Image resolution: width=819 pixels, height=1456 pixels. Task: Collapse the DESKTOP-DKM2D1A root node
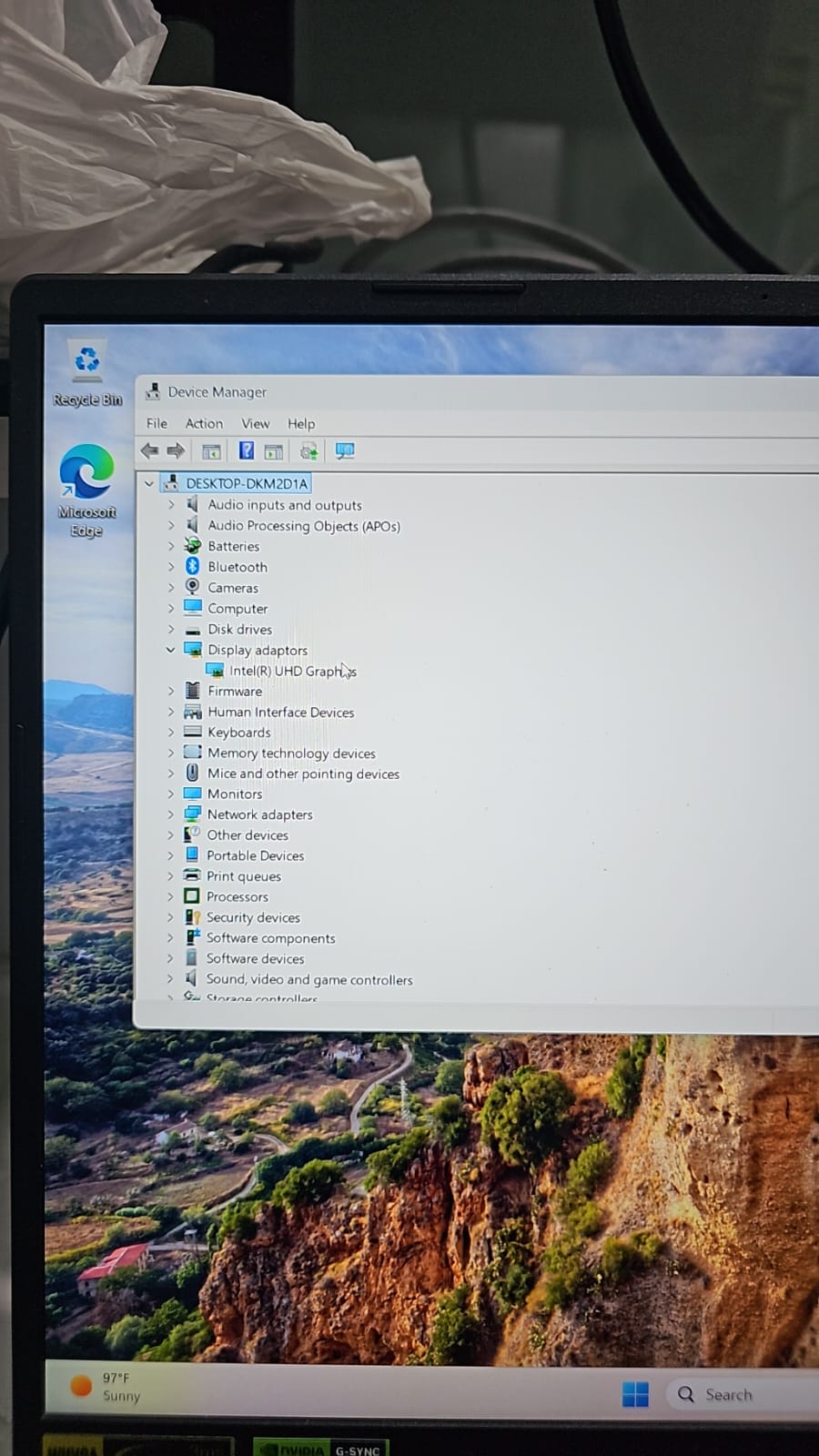149,483
